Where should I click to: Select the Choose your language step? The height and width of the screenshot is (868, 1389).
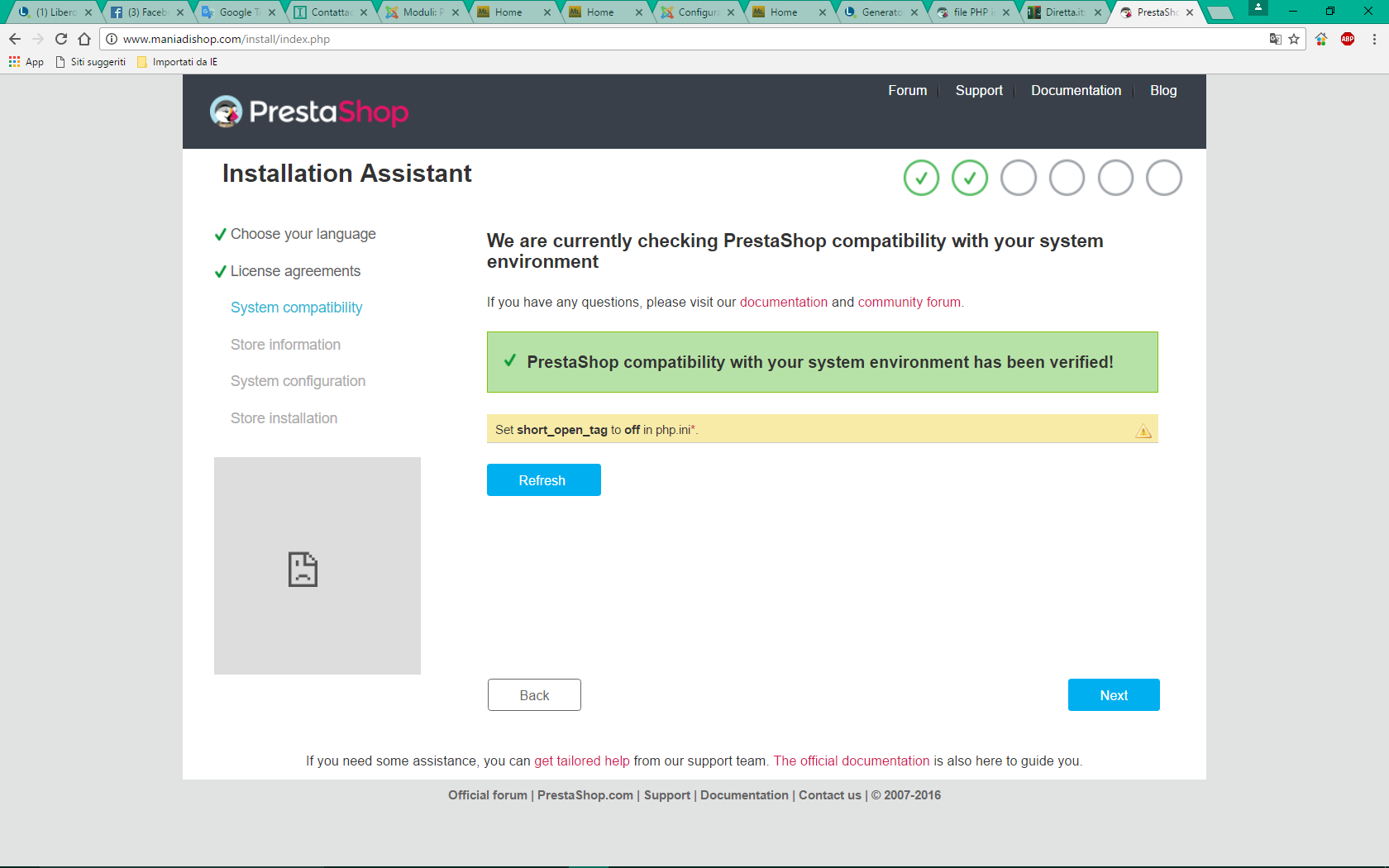click(303, 234)
